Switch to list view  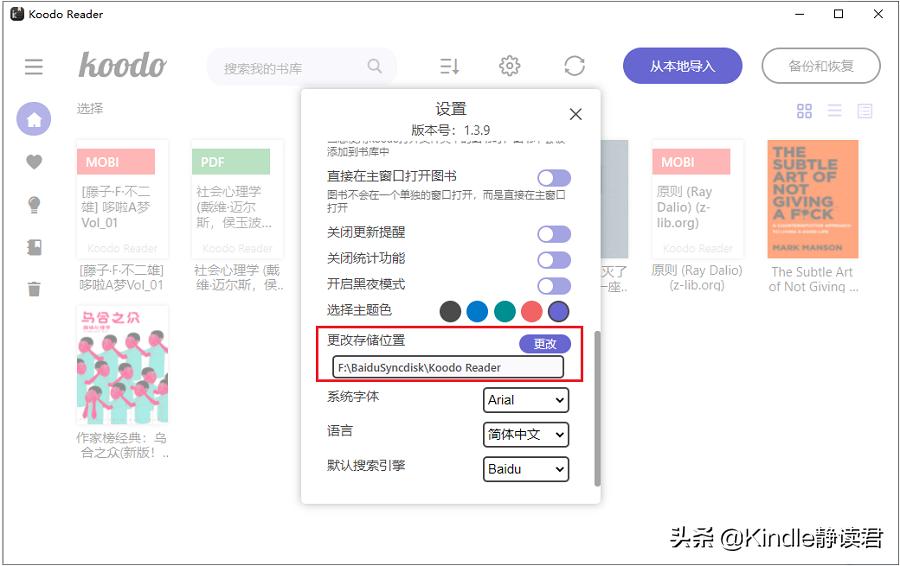point(835,111)
